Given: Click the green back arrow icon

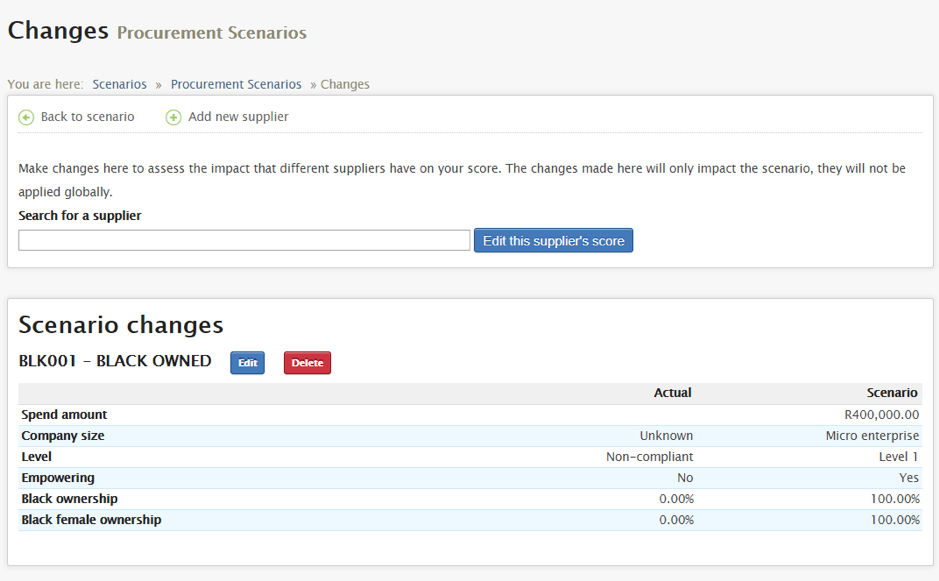Looking at the screenshot, I should tap(26, 117).
